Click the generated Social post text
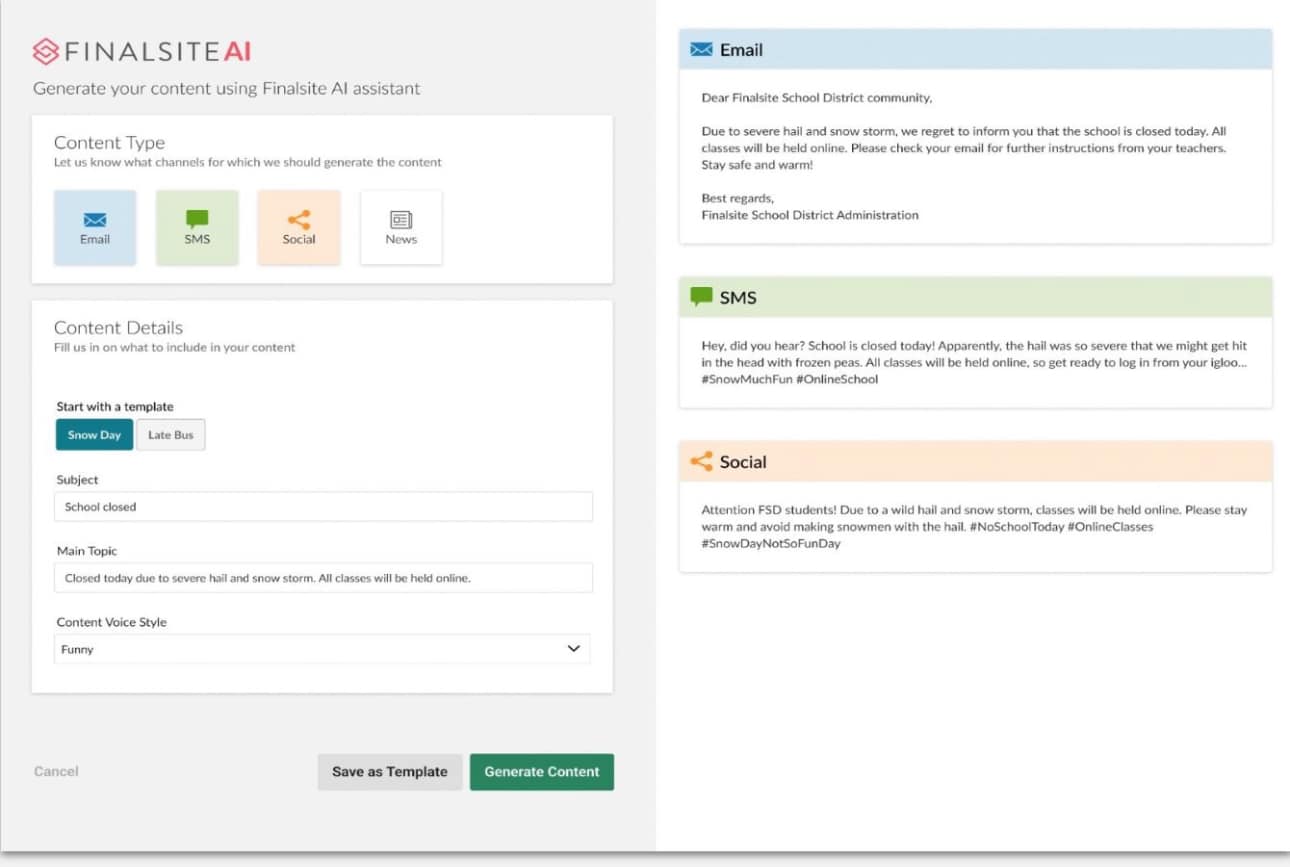The width and height of the screenshot is (1290, 867). [973, 526]
